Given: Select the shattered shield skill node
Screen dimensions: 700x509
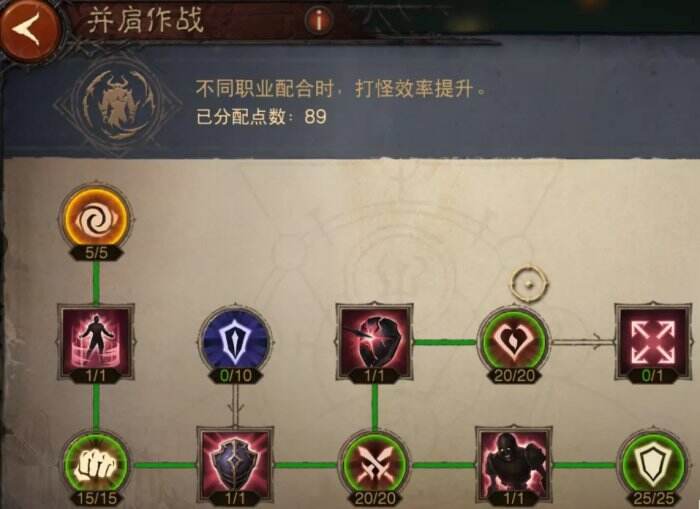Looking at the screenshot, I should pos(375,342).
